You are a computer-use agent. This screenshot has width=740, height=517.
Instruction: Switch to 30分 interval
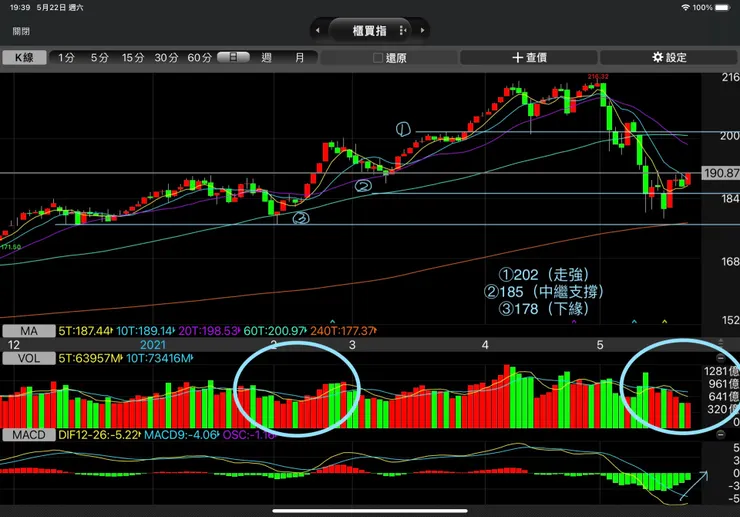[x=167, y=58]
